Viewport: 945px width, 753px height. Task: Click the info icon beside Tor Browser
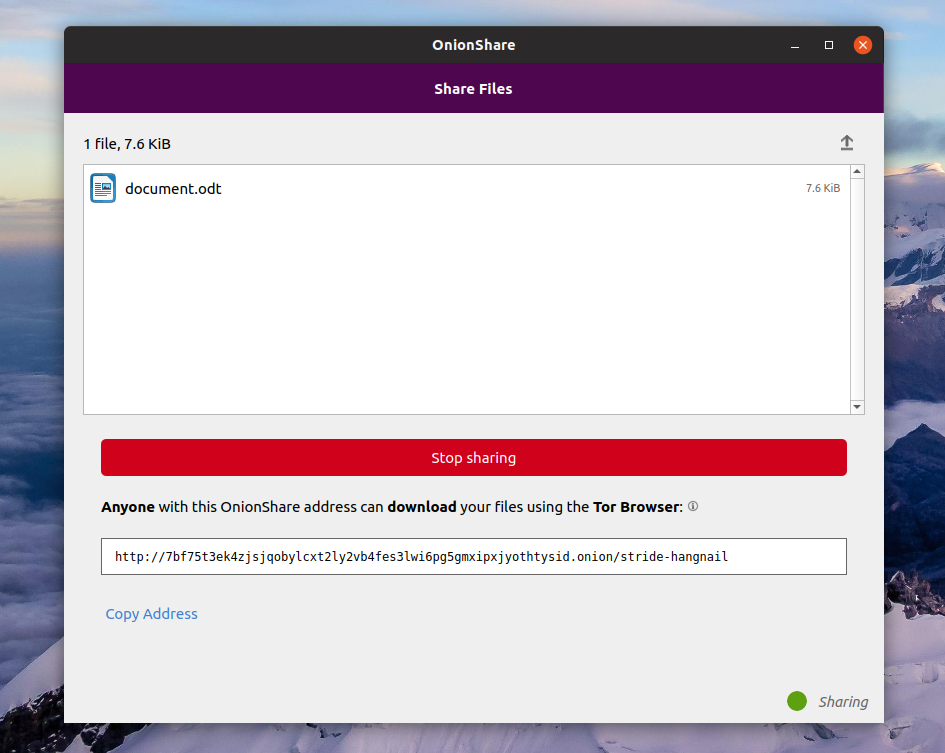coord(693,507)
